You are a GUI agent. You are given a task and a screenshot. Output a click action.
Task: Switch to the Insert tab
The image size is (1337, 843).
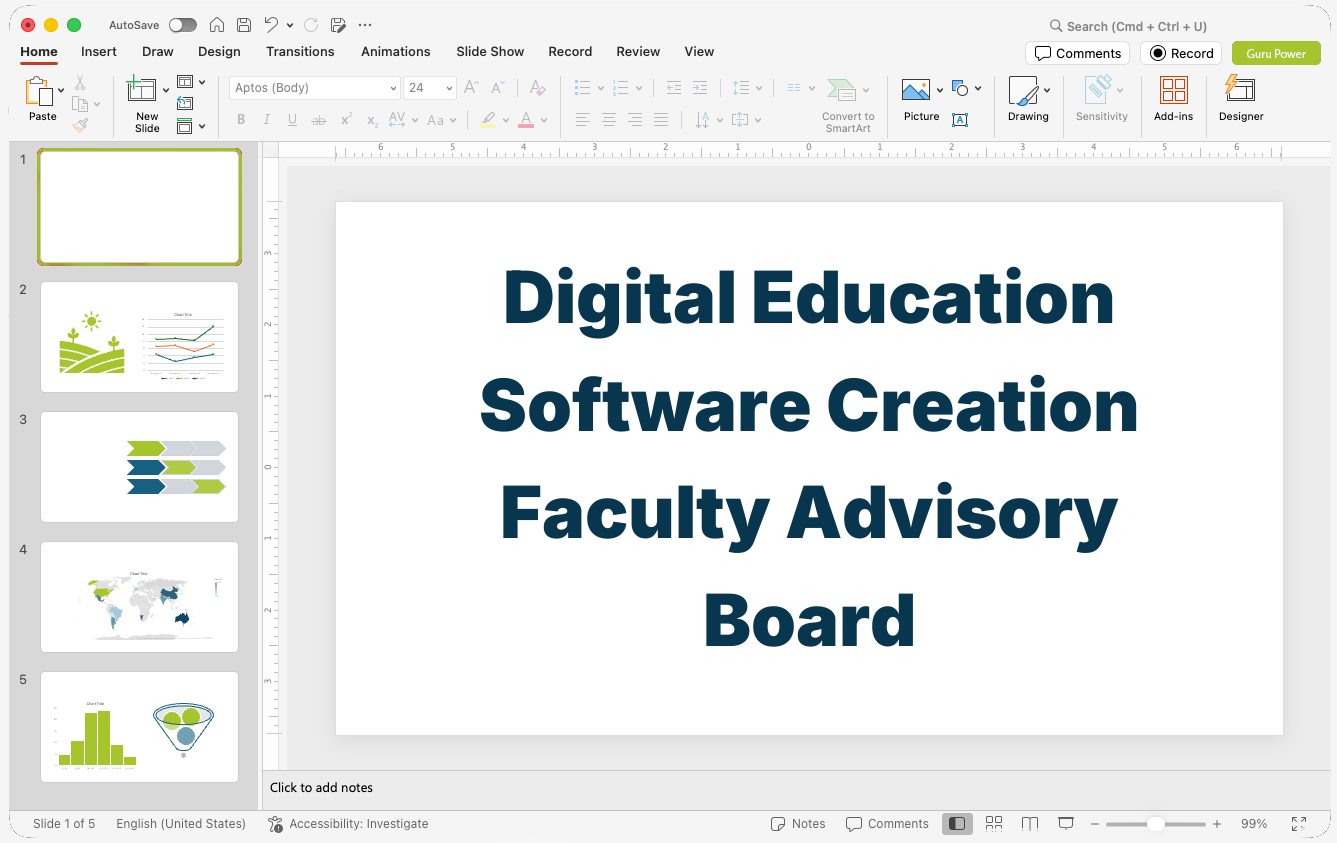(99, 52)
